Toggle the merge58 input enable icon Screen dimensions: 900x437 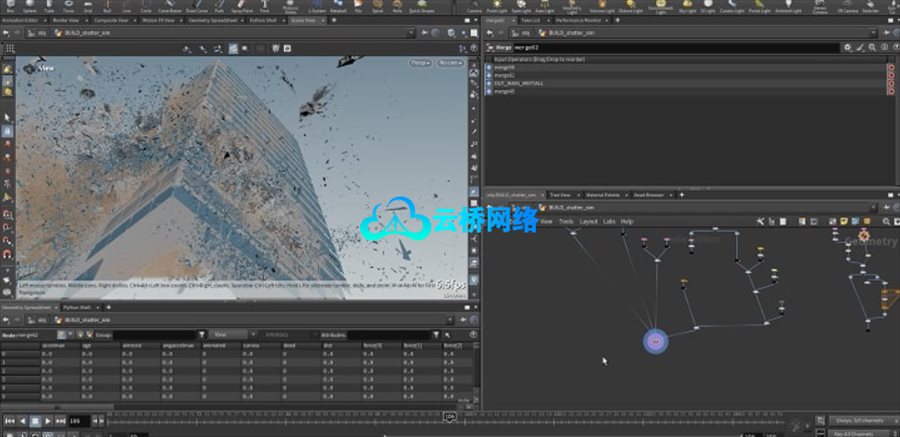click(x=489, y=68)
